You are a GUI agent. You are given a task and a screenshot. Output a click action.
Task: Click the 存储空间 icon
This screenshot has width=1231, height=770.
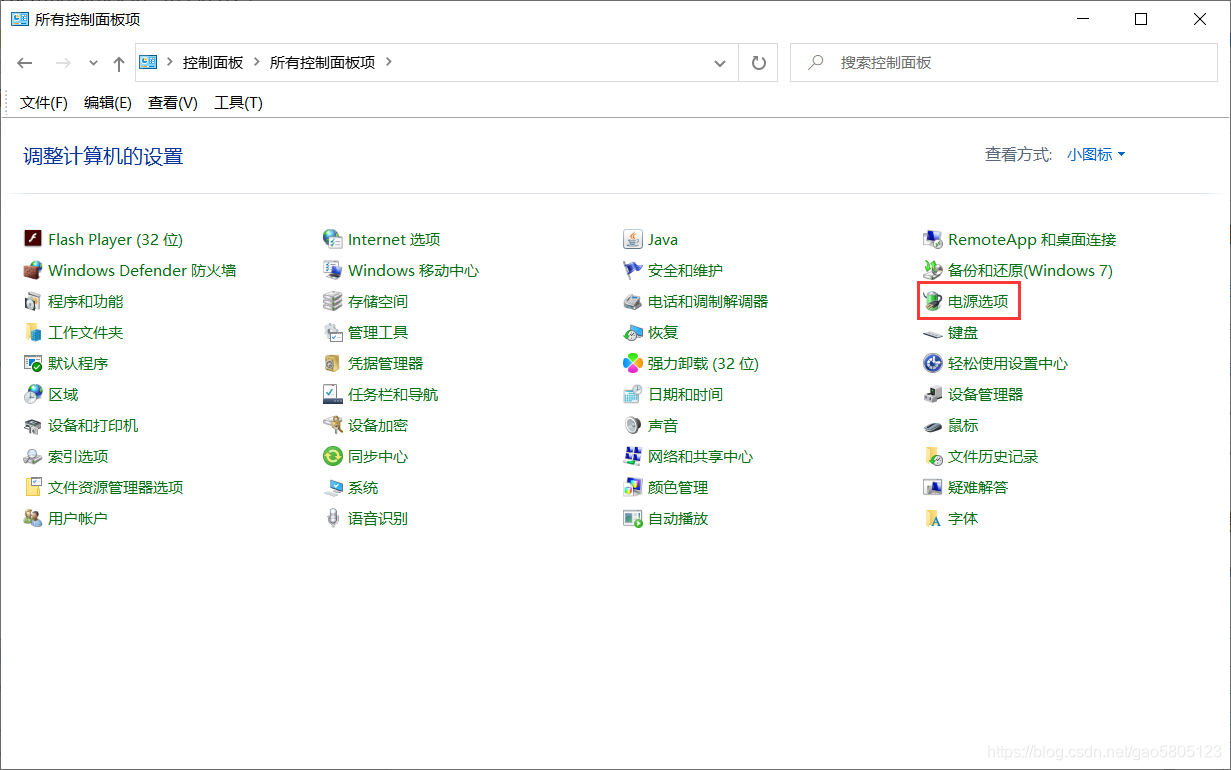point(333,301)
